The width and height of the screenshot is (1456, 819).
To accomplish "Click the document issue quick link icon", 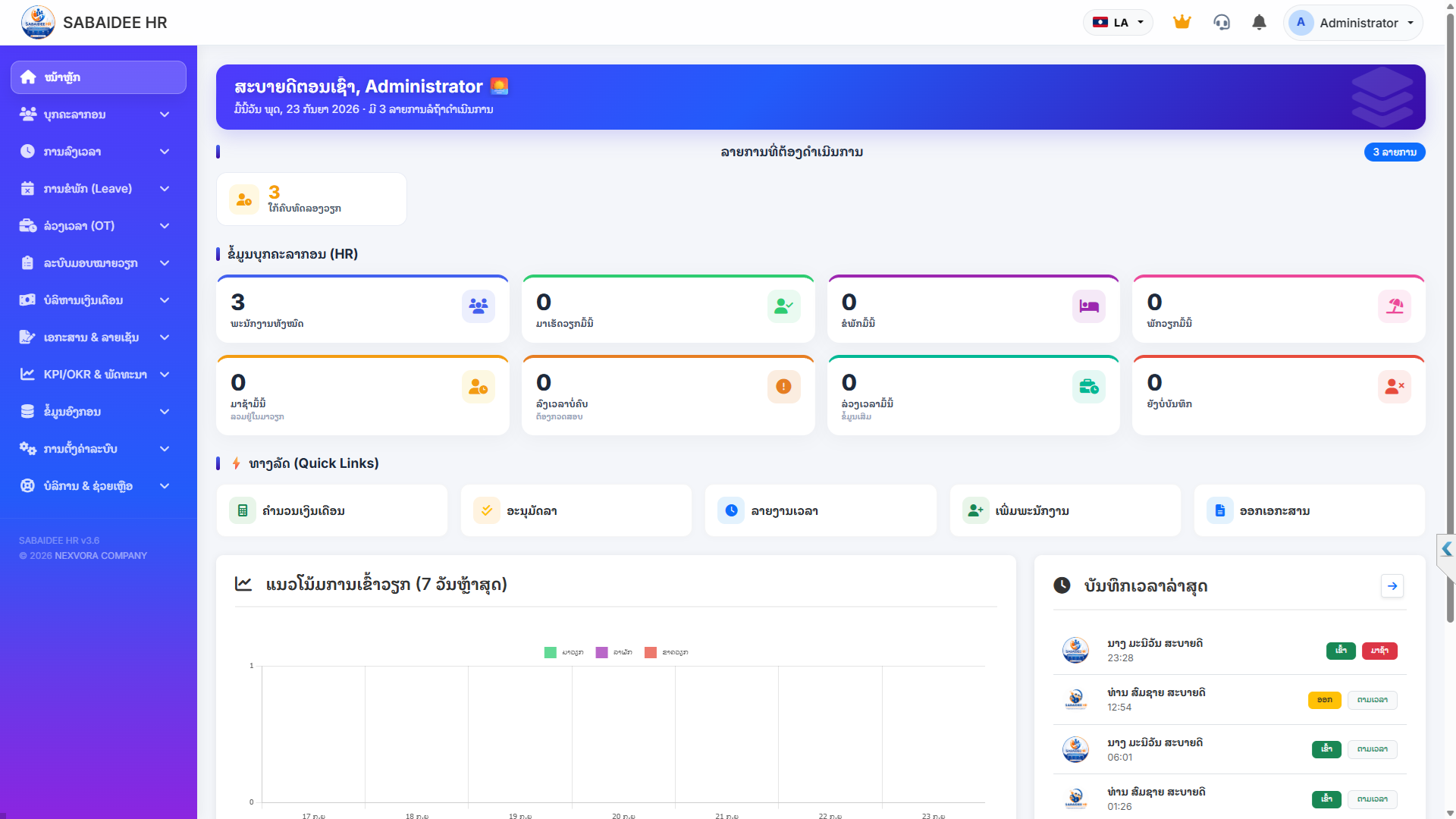I will point(1220,510).
